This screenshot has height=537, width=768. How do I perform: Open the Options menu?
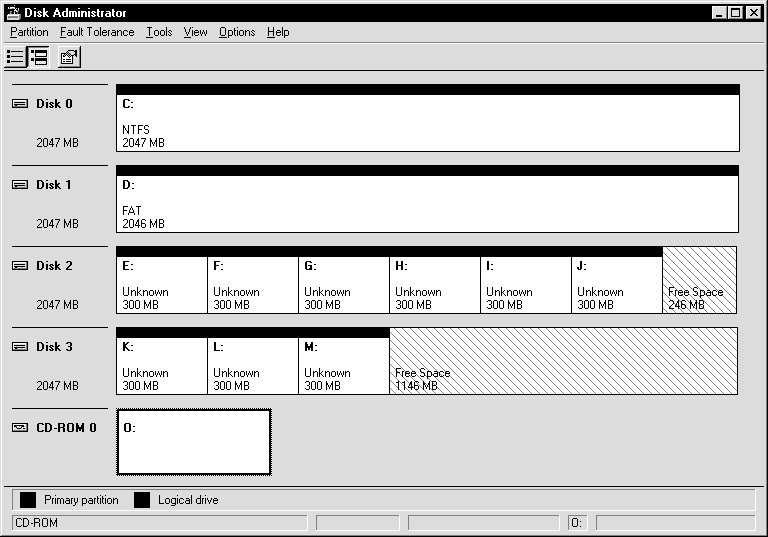[237, 32]
